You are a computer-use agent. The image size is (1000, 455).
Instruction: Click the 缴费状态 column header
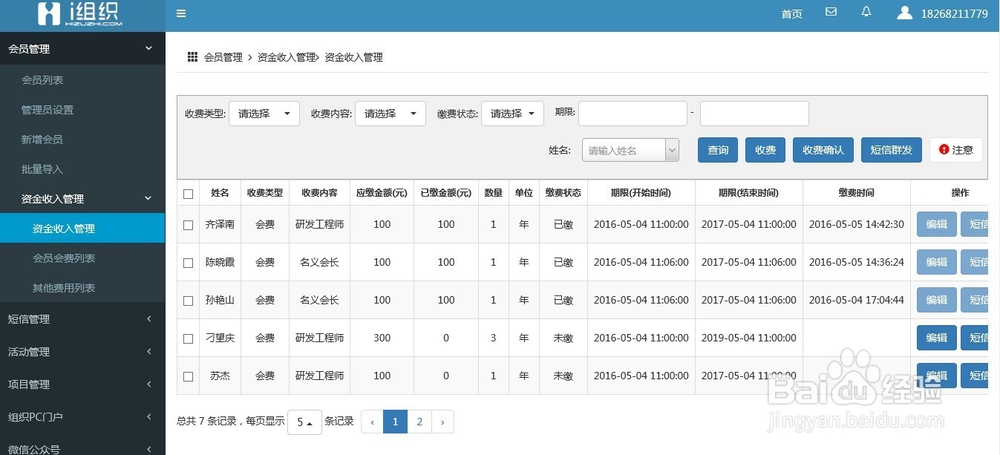pyautogui.click(x=563, y=193)
